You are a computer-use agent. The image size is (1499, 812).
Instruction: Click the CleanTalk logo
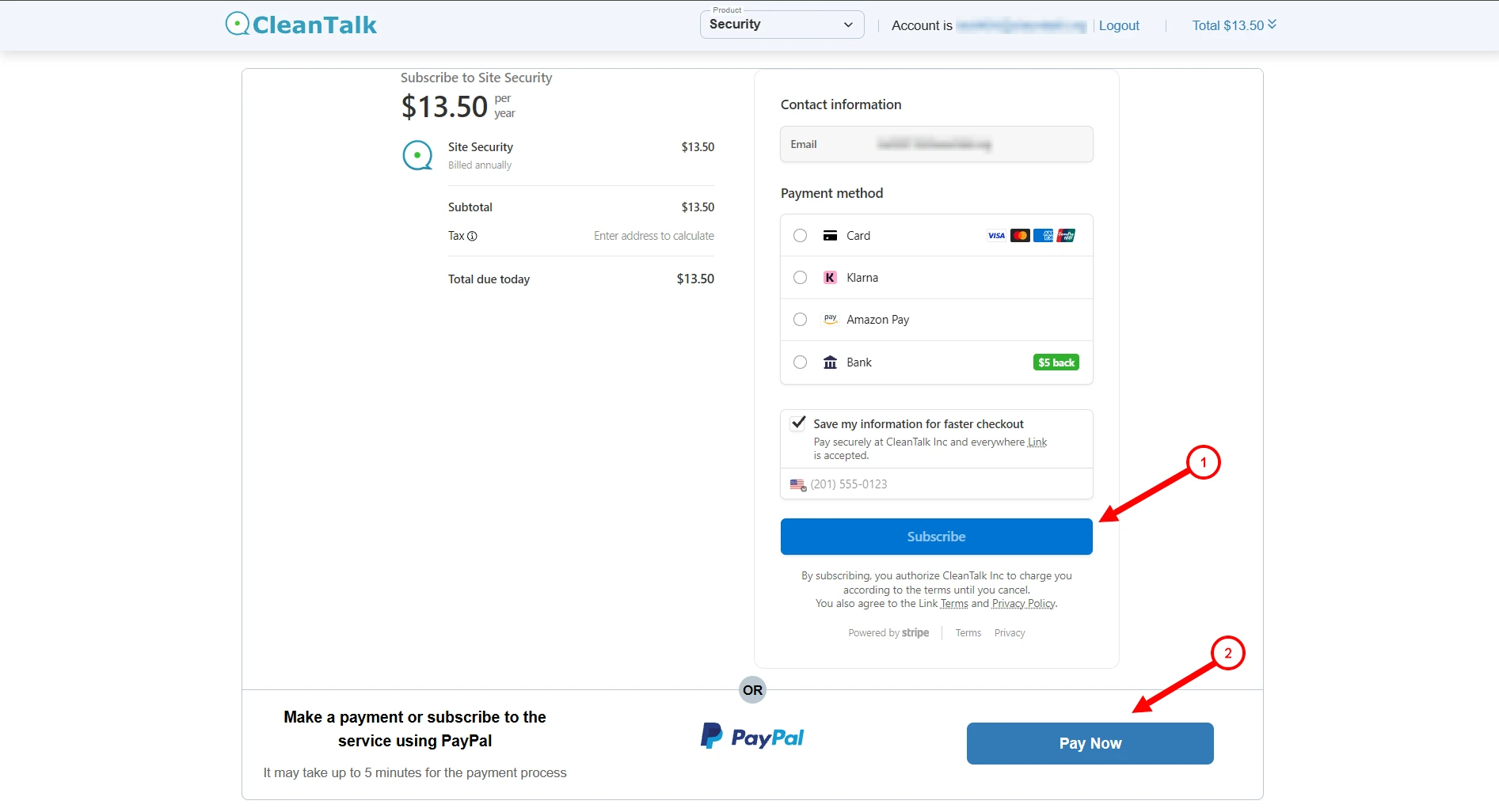pyautogui.click(x=301, y=25)
